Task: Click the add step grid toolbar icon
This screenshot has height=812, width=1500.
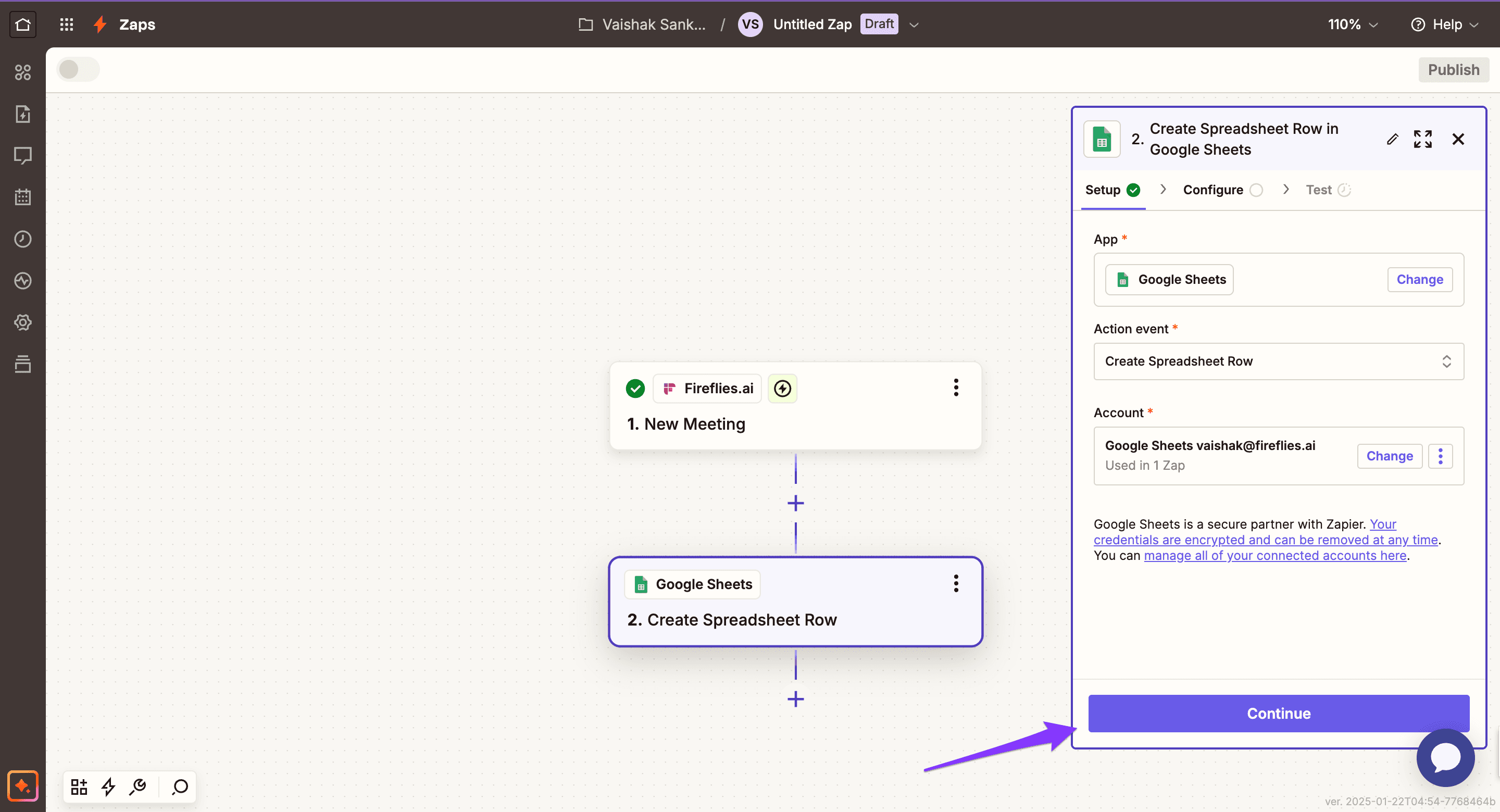Action: [79, 787]
